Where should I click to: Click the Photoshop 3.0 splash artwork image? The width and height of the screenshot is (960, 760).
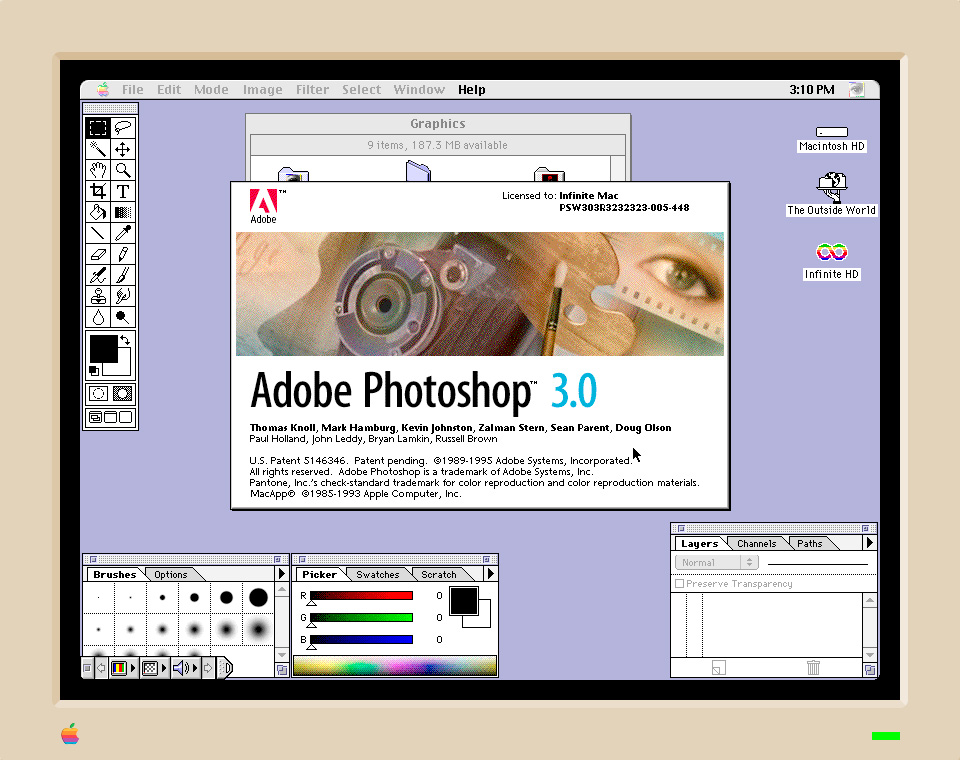pyautogui.click(x=480, y=294)
